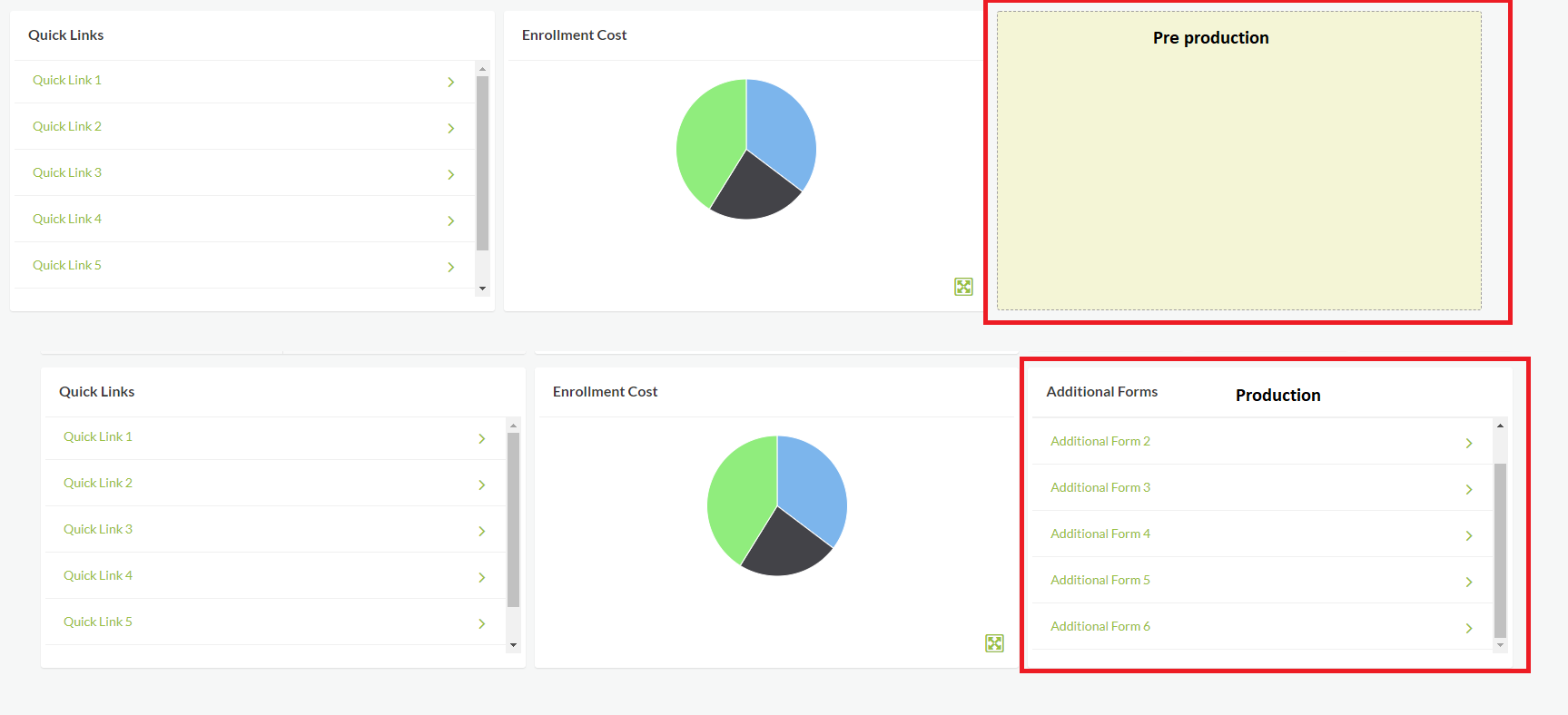
Task: Click the chevron arrow beside Additional Form 2
Action: pyautogui.click(x=1468, y=443)
